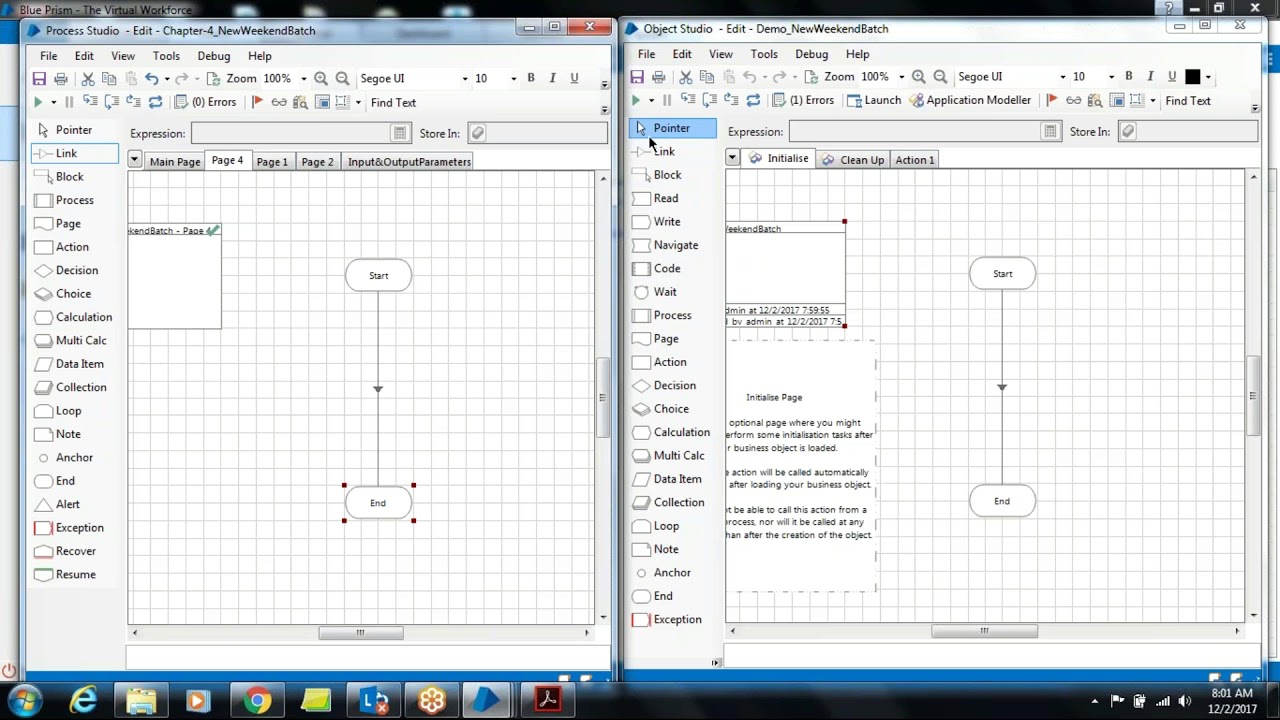Viewport: 1280px width, 720px height.
Task: Select the Code stage in Object Studio
Action: [657, 269]
